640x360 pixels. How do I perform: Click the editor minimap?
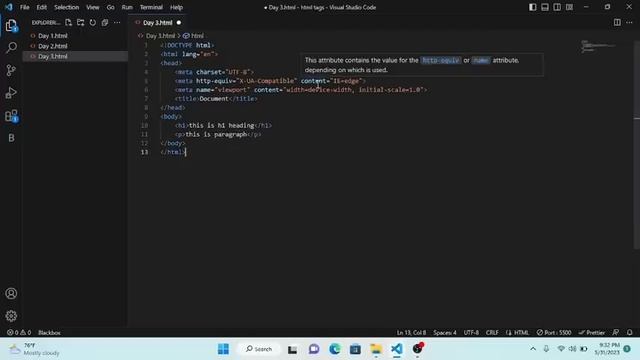tap(598, 47)
